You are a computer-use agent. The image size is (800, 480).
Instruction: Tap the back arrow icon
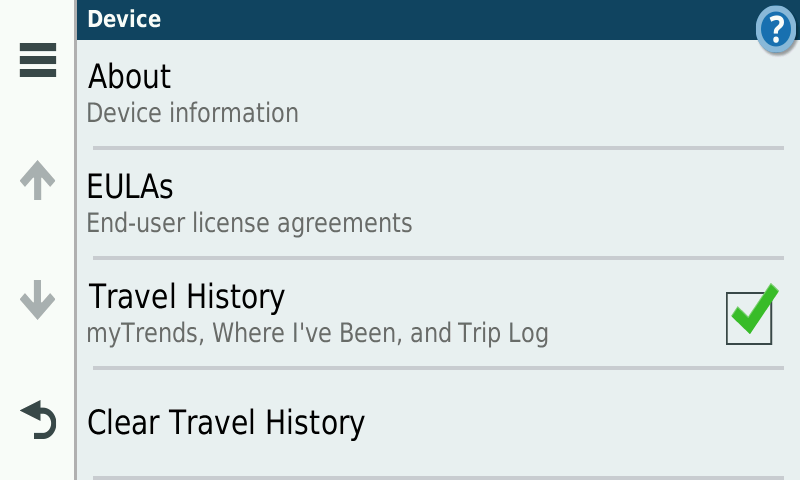[x=38, y=420]
